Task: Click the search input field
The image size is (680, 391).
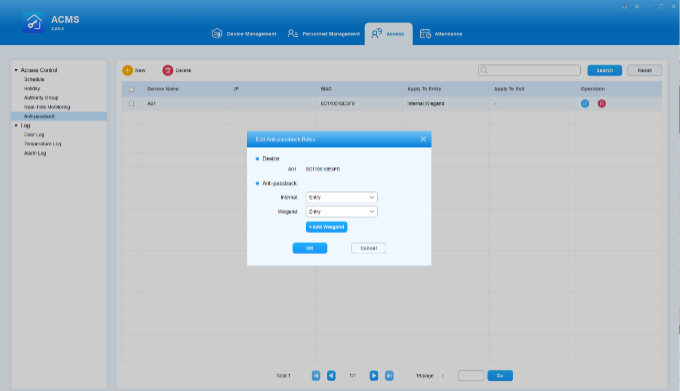Action: (x=530, y=70)
